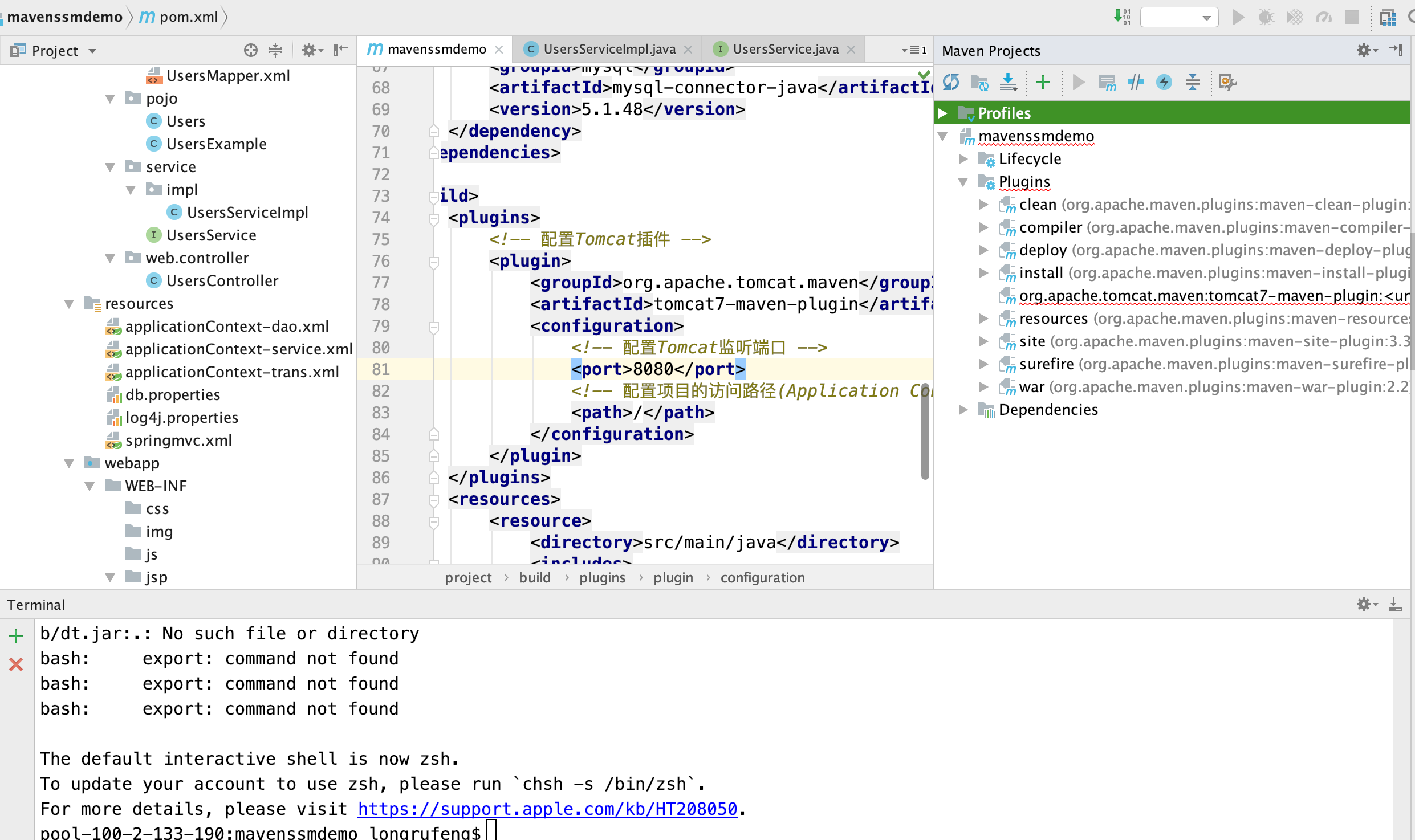The height and width of the screenshot is (840, 1415).
Task: Add new terminal session with plus
Action: (16, 635)
